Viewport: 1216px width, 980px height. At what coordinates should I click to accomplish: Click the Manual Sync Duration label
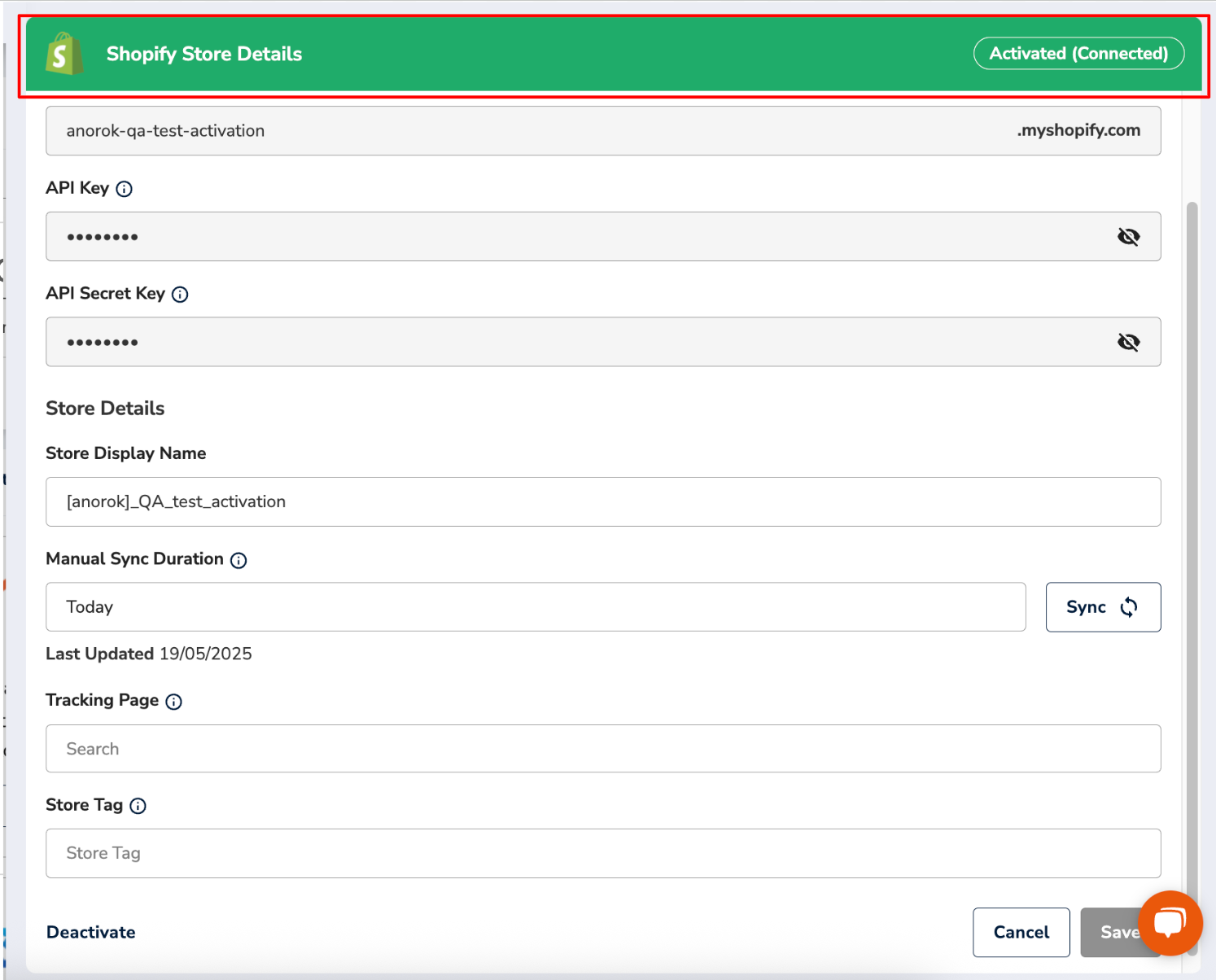click(x=135, y=559)
